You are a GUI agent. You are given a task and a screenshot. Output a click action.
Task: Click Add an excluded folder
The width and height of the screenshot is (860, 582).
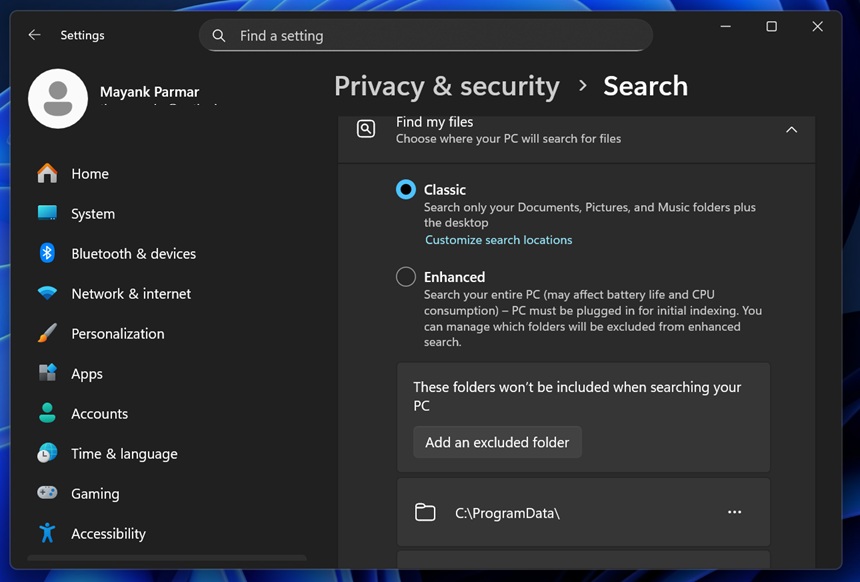click(x=497, y=442)
